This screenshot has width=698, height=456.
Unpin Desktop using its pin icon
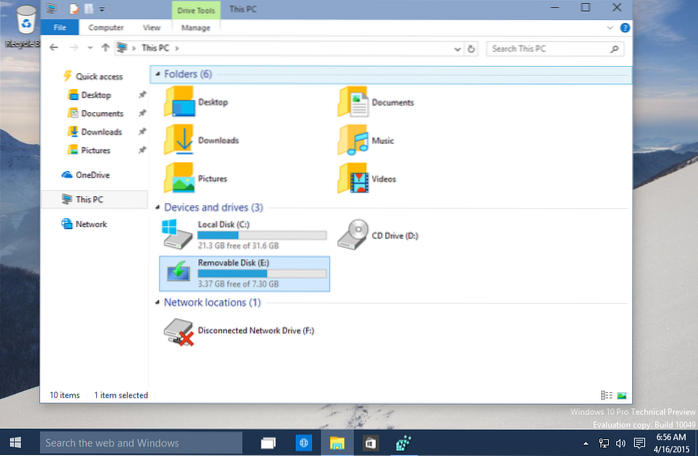click(x=142, y=94)
